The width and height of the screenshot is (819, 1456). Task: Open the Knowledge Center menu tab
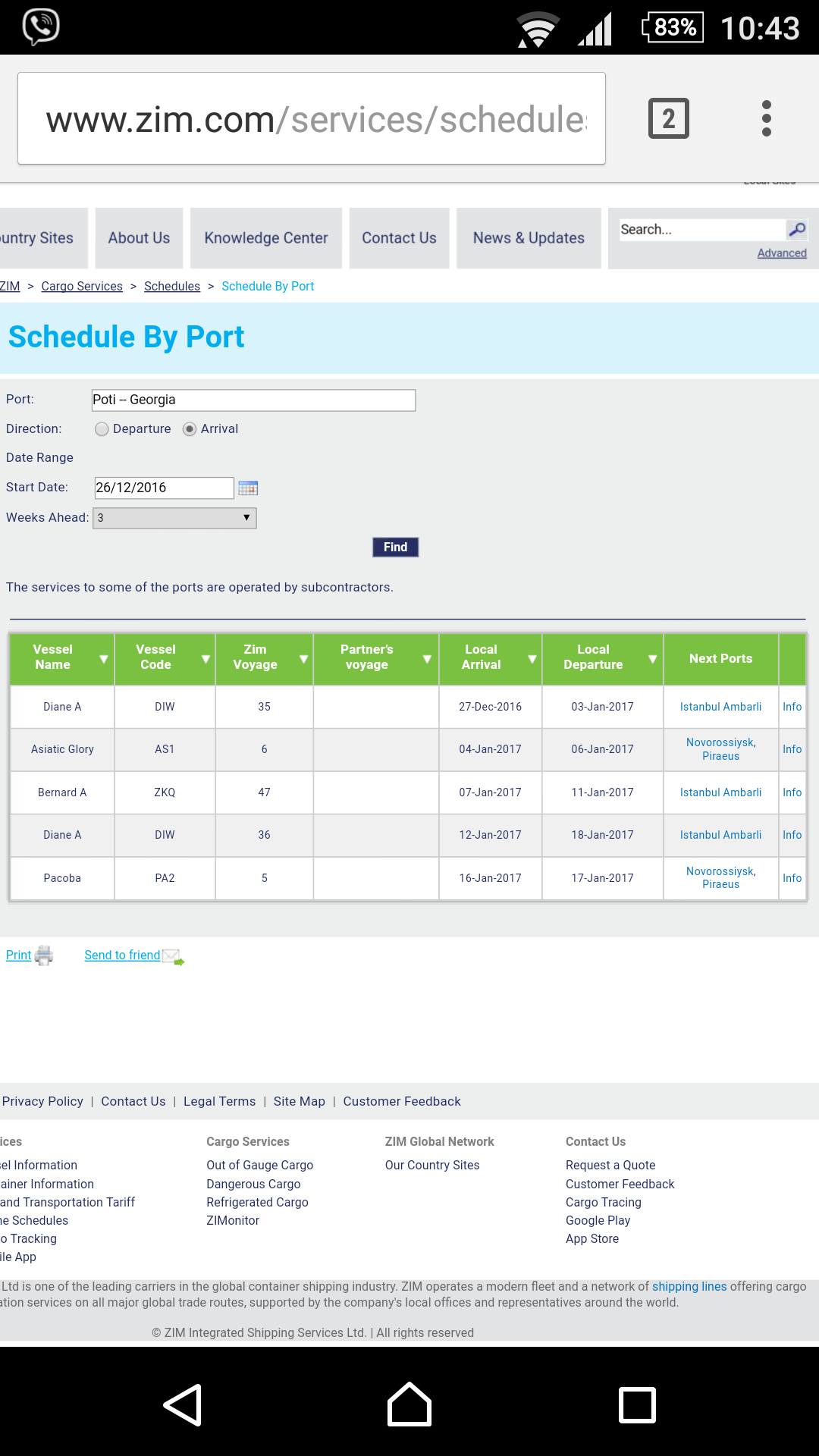pos(266,238)
